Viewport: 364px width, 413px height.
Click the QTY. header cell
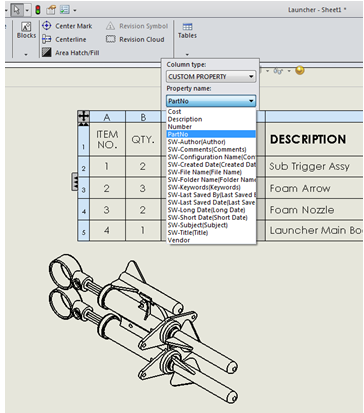click(143, 139)
